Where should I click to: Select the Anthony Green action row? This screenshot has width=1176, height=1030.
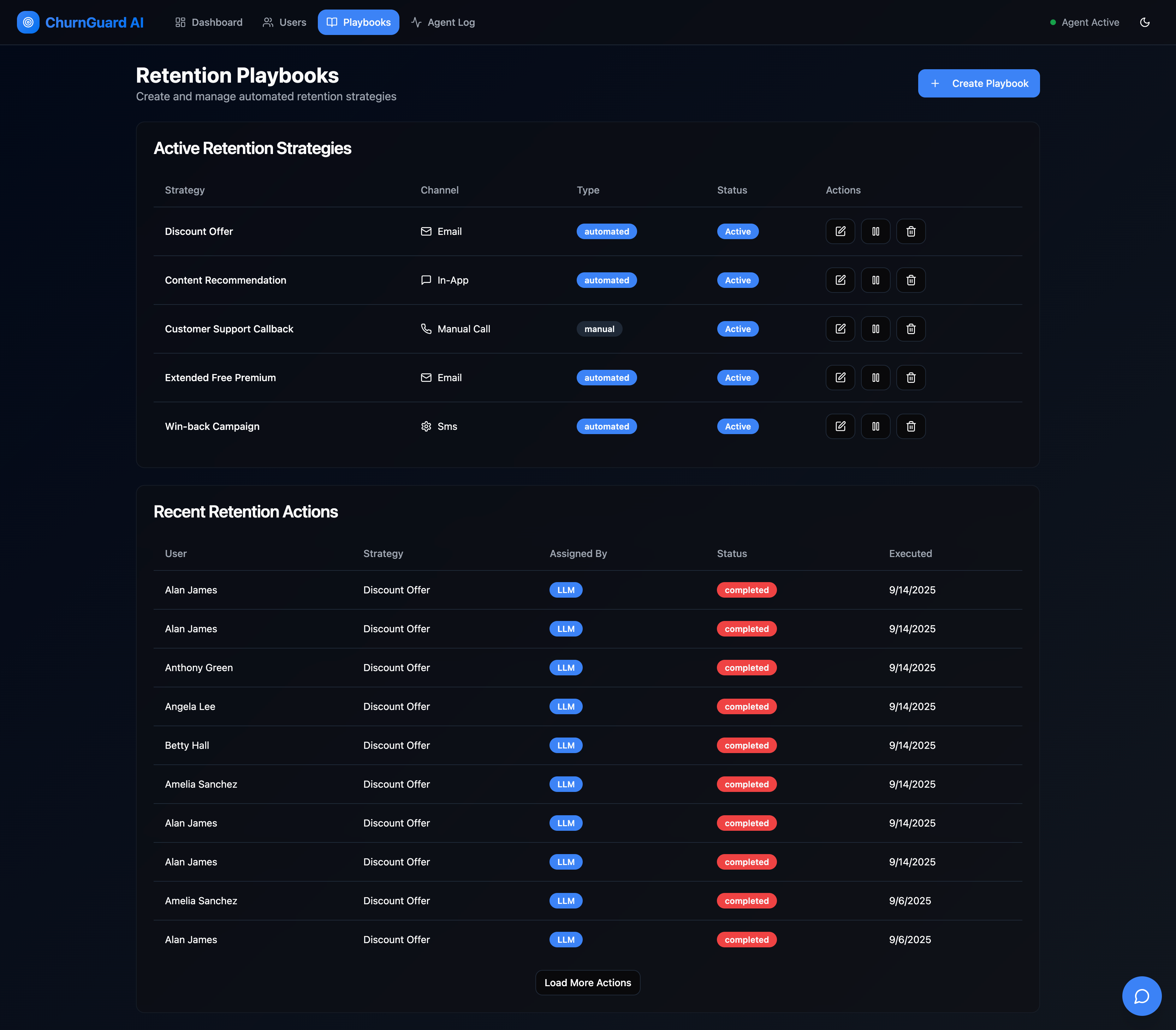(199, 668)
